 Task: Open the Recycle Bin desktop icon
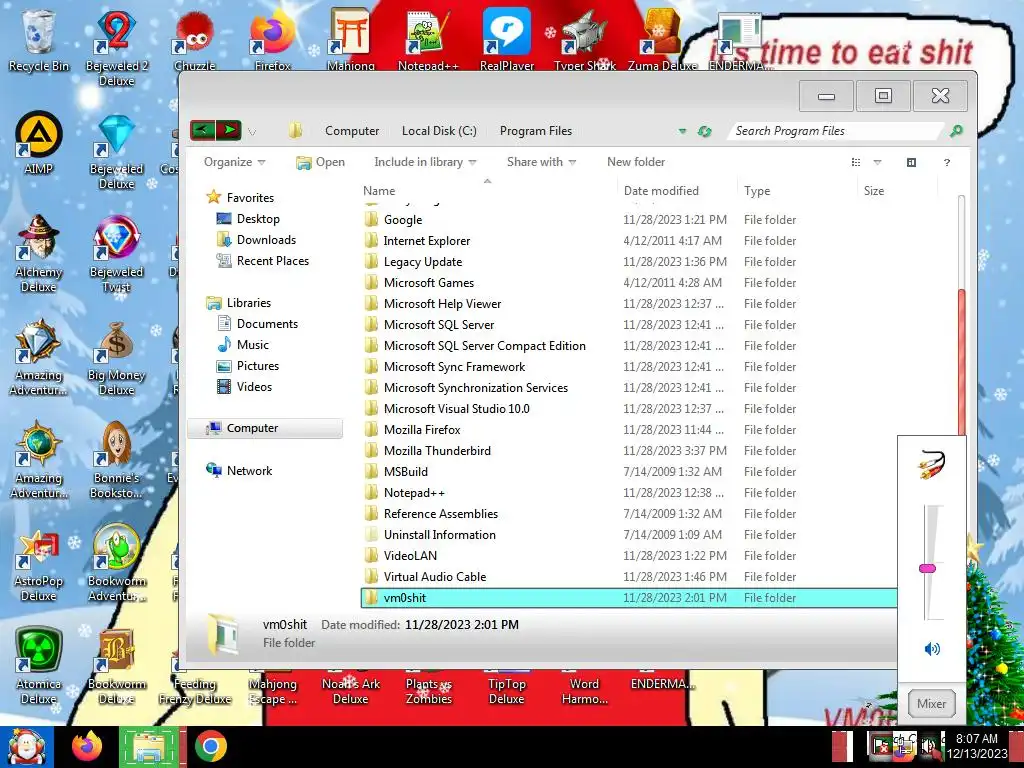tap(39, 40)
